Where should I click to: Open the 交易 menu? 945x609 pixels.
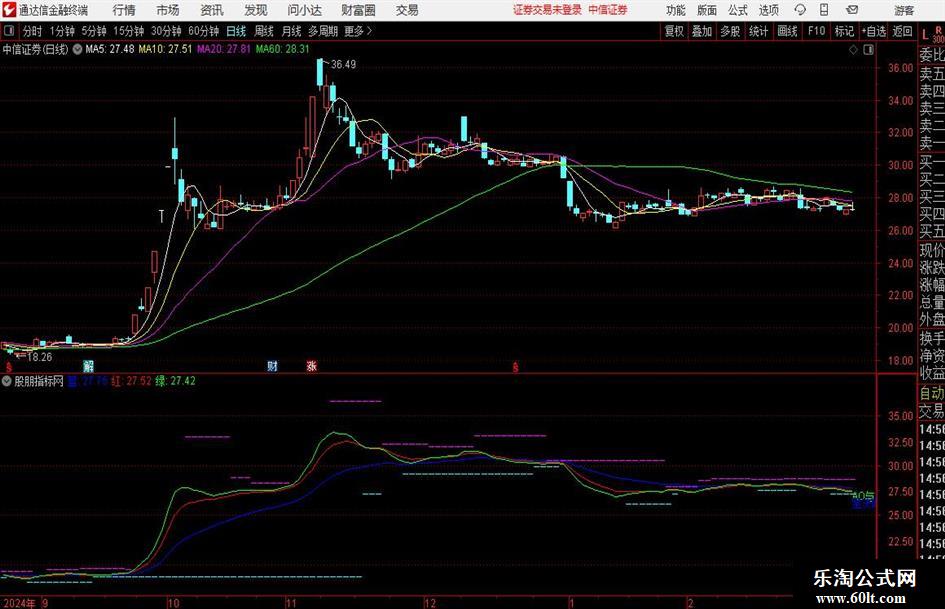[x=407, y=10]
